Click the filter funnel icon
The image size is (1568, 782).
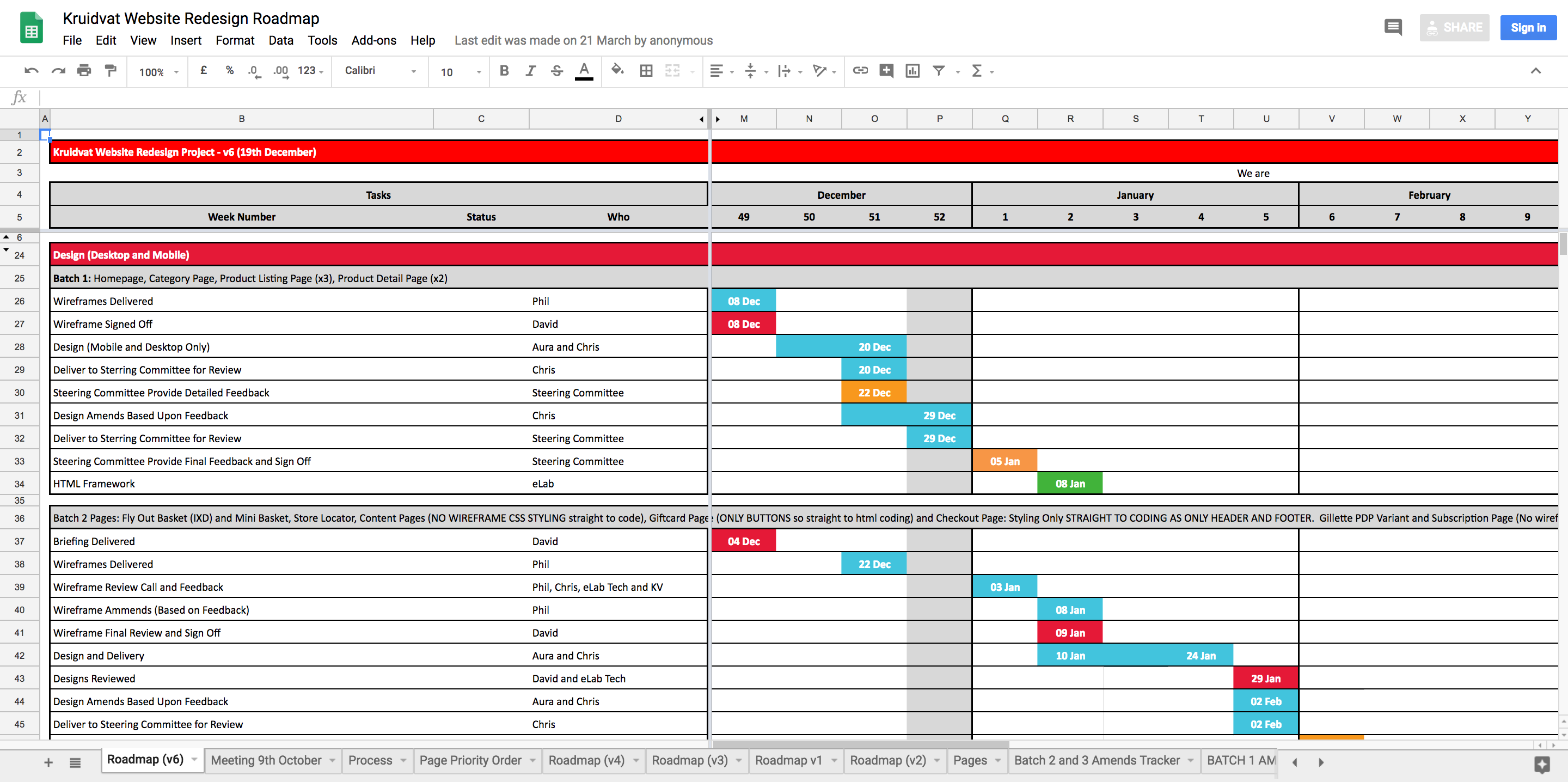point(941,70)
